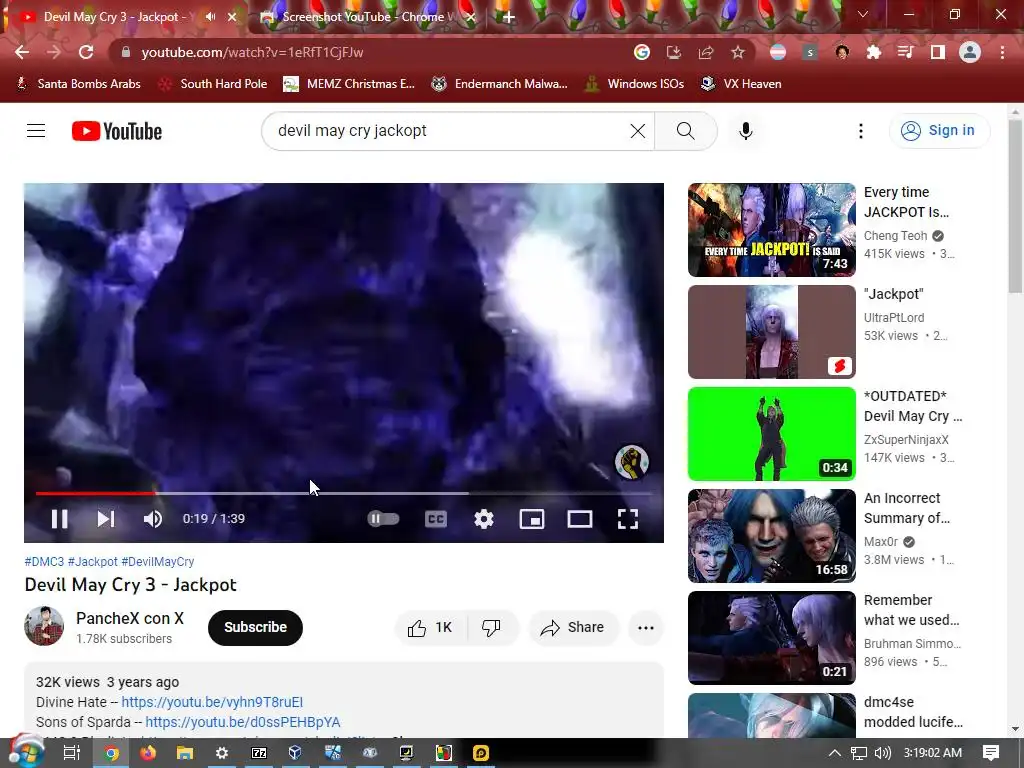This screenshot has height=768, width=1024.
Task: Open Remember what we used video title
Action: [x=912, y=610]
